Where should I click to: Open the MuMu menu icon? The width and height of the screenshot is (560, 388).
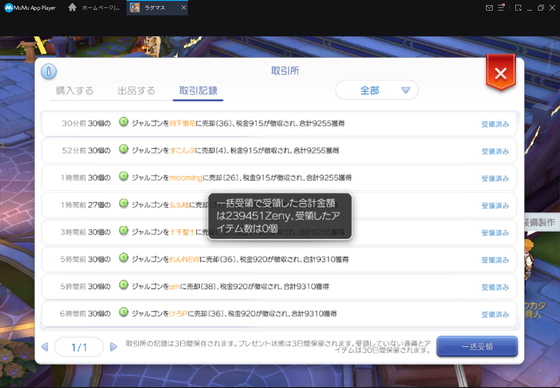point(501,8)
